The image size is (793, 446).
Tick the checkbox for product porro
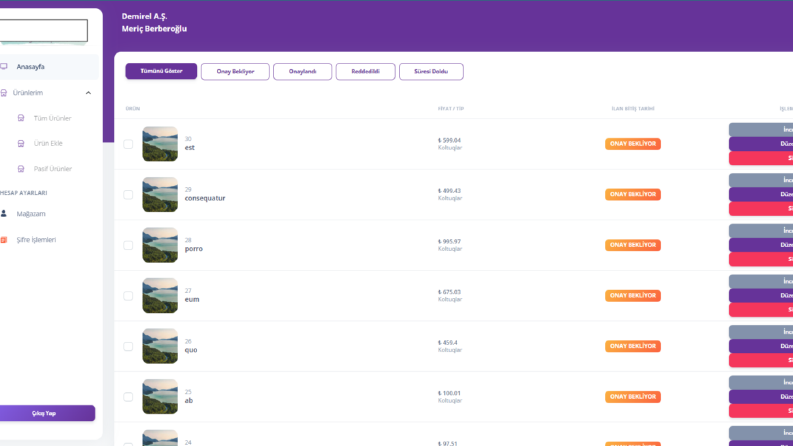[x=128, y=245]
